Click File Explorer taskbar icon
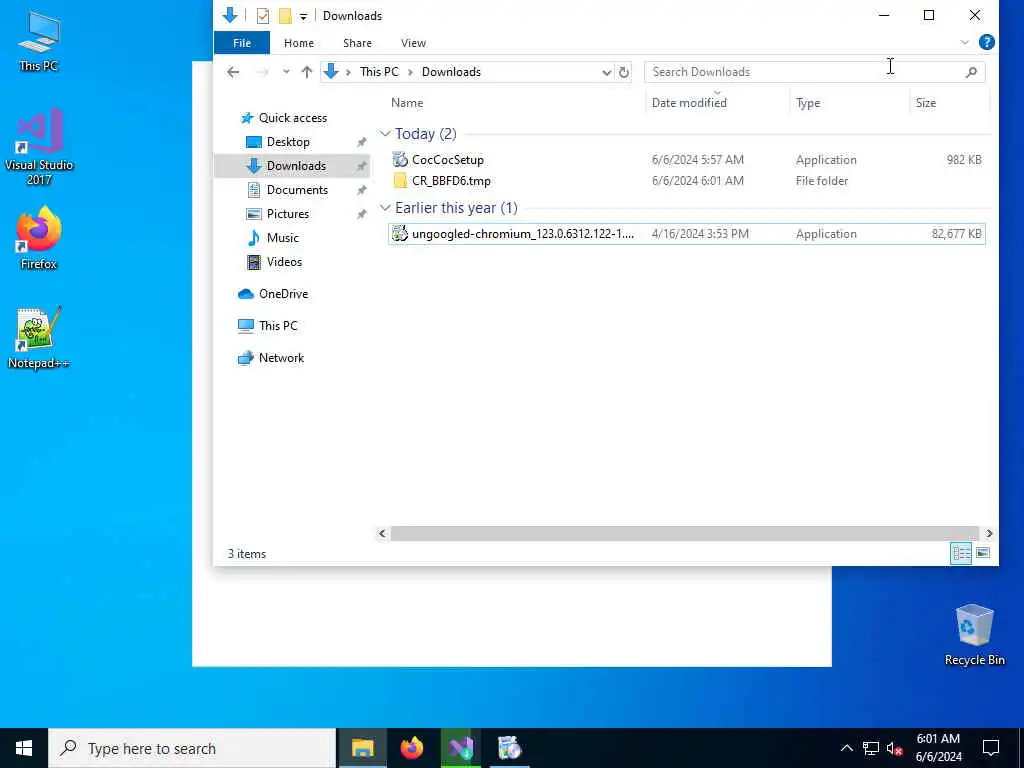 click(362, 748)
